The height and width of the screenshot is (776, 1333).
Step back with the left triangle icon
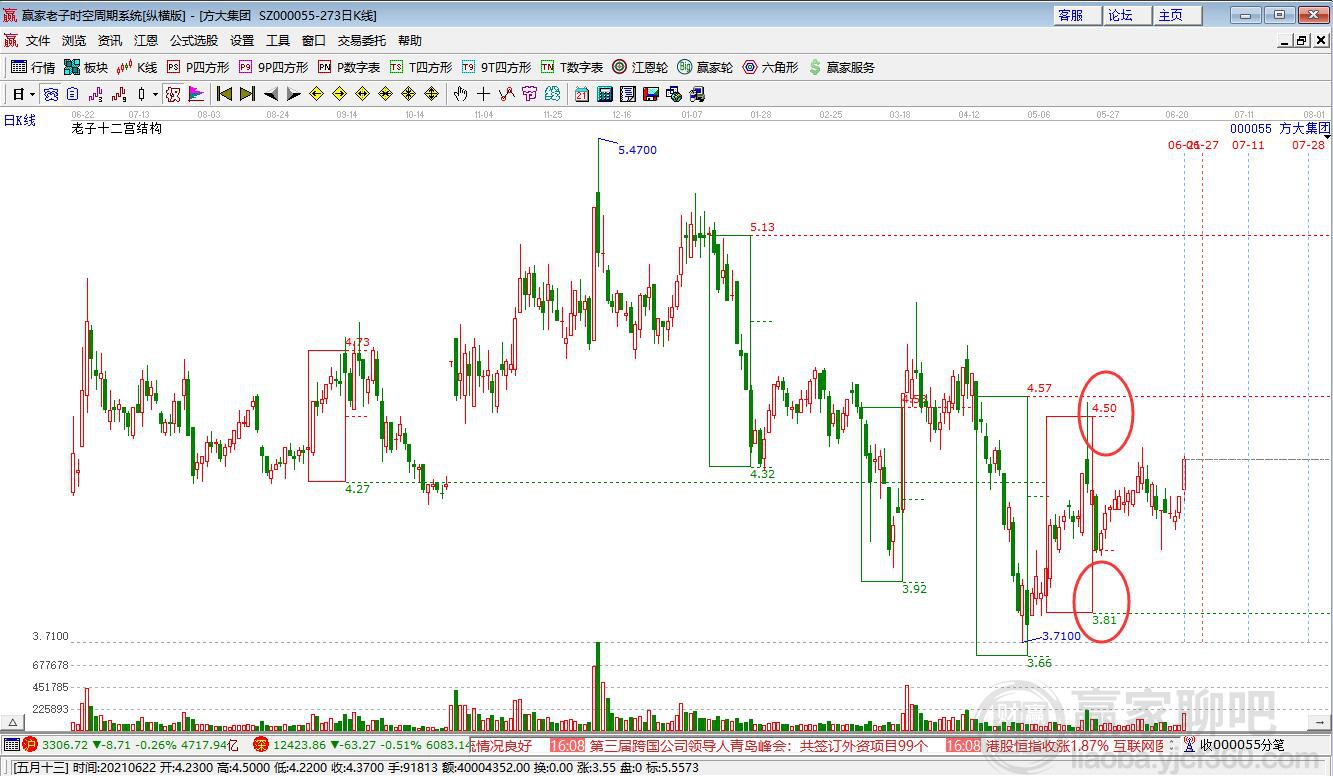point(271,94)
